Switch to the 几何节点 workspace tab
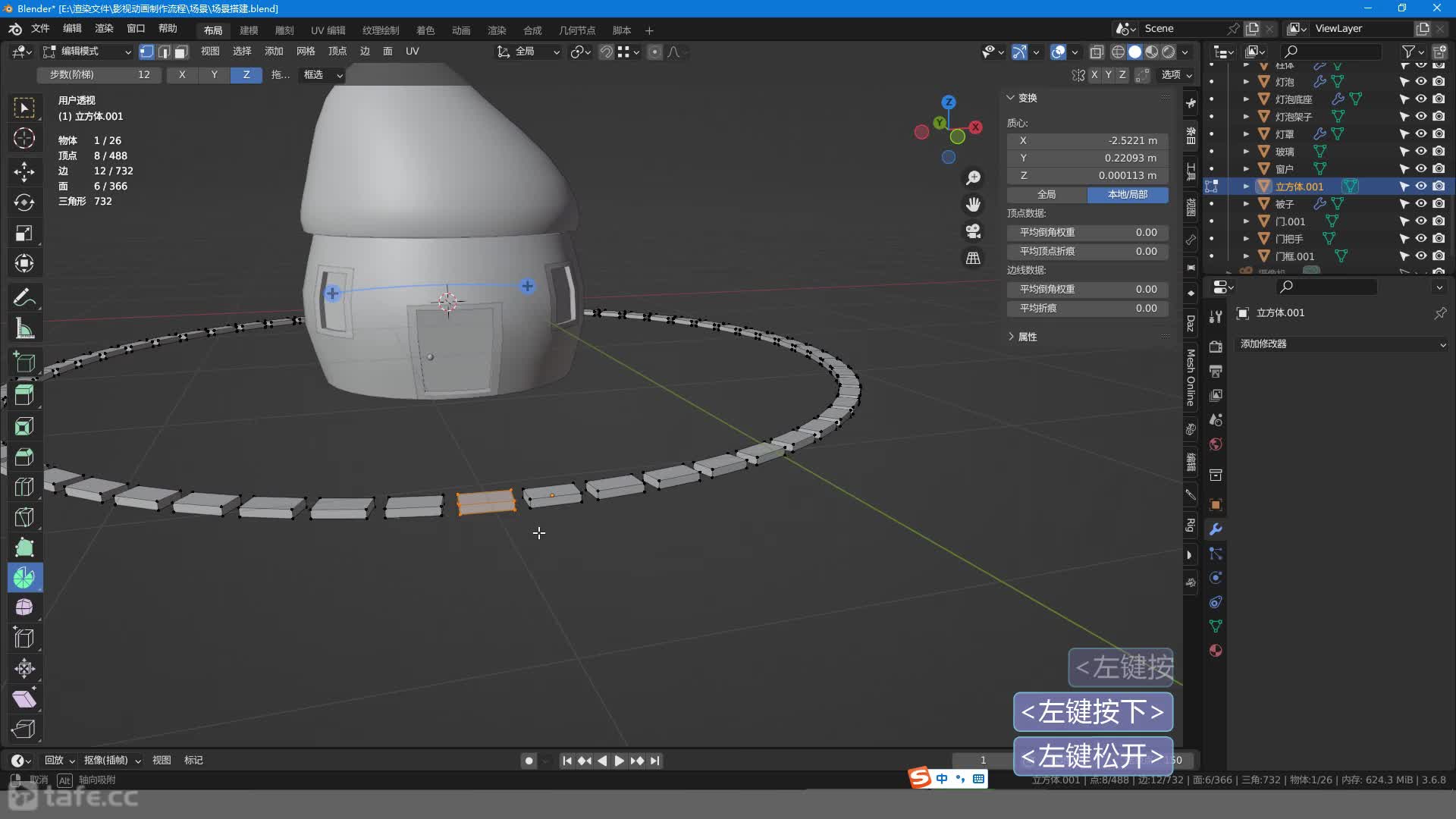The width and height of the screenshot is (1456, 819). click(577, 30)
